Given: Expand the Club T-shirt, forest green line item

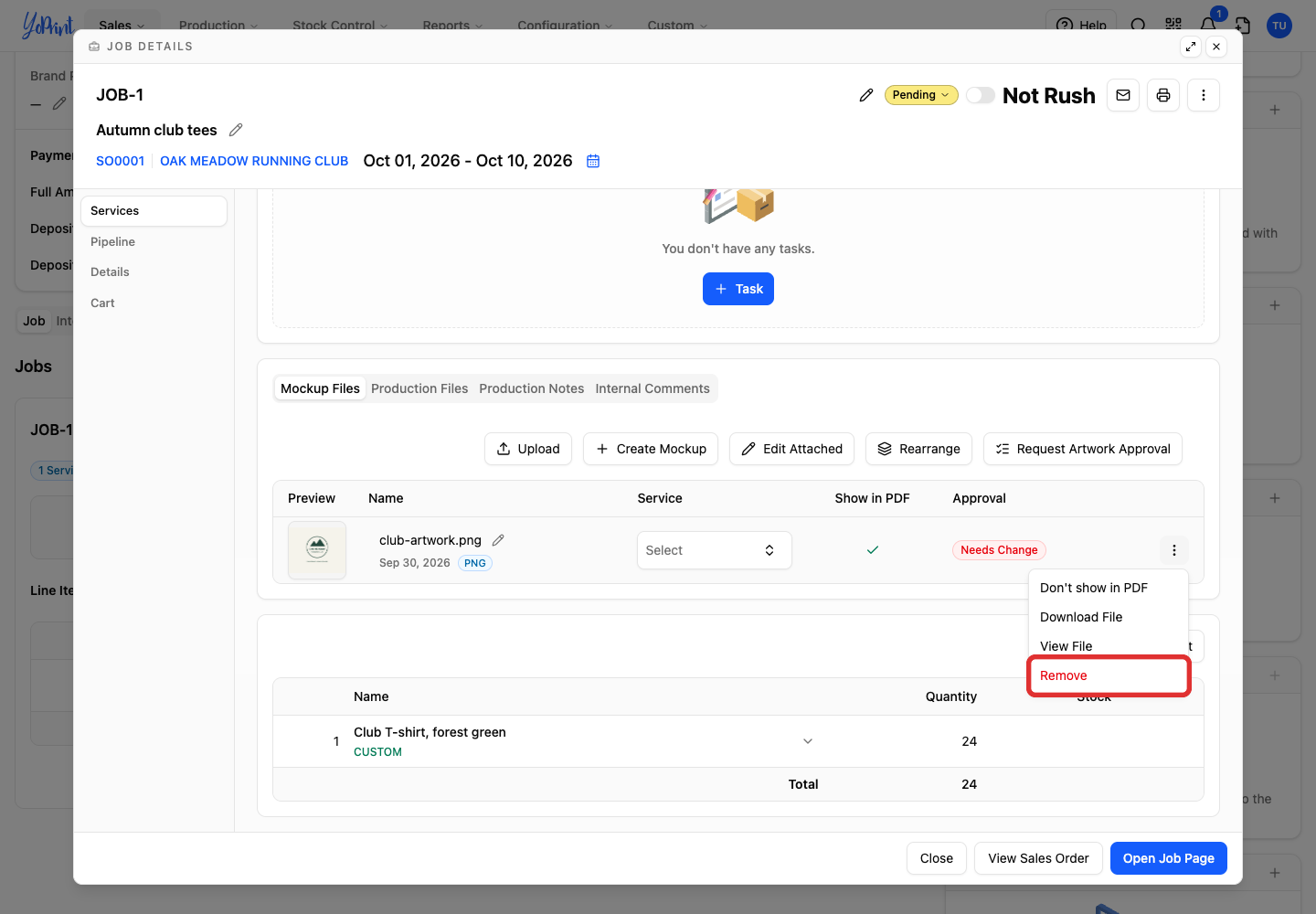Looking at the screenshot, I should point(808,741).
